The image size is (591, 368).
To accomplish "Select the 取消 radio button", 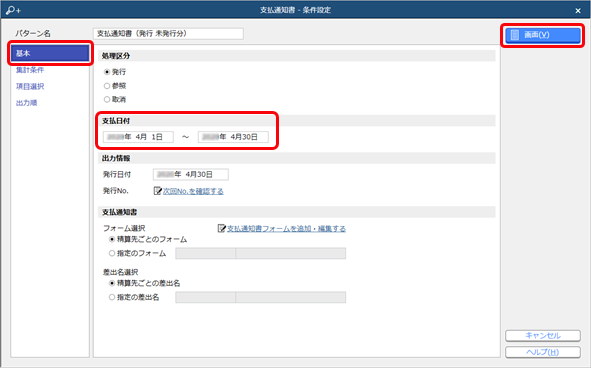I will coord(107,100).
